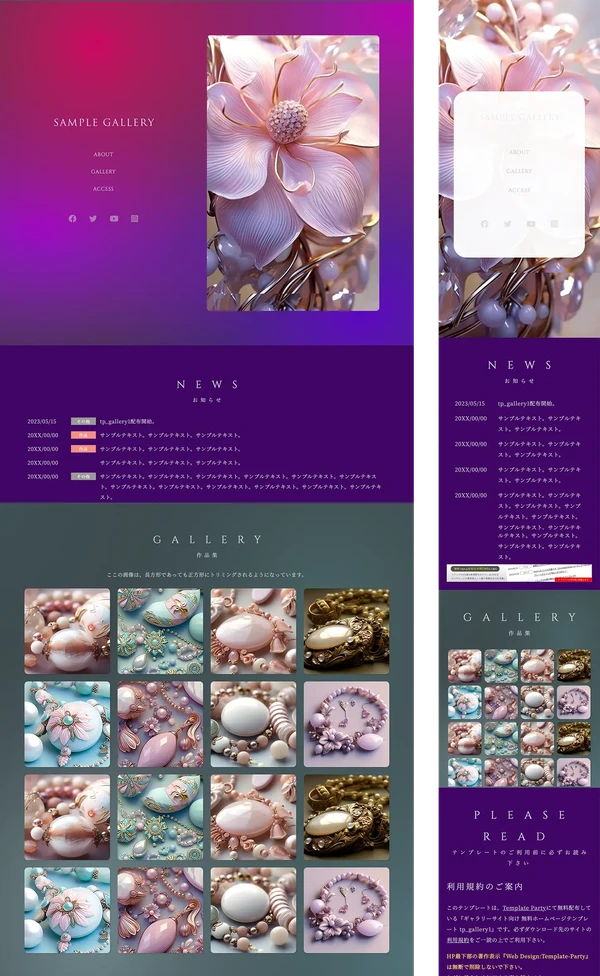
Task: Click the GALLERY heading in the desktop view
Action: [207, 540]
